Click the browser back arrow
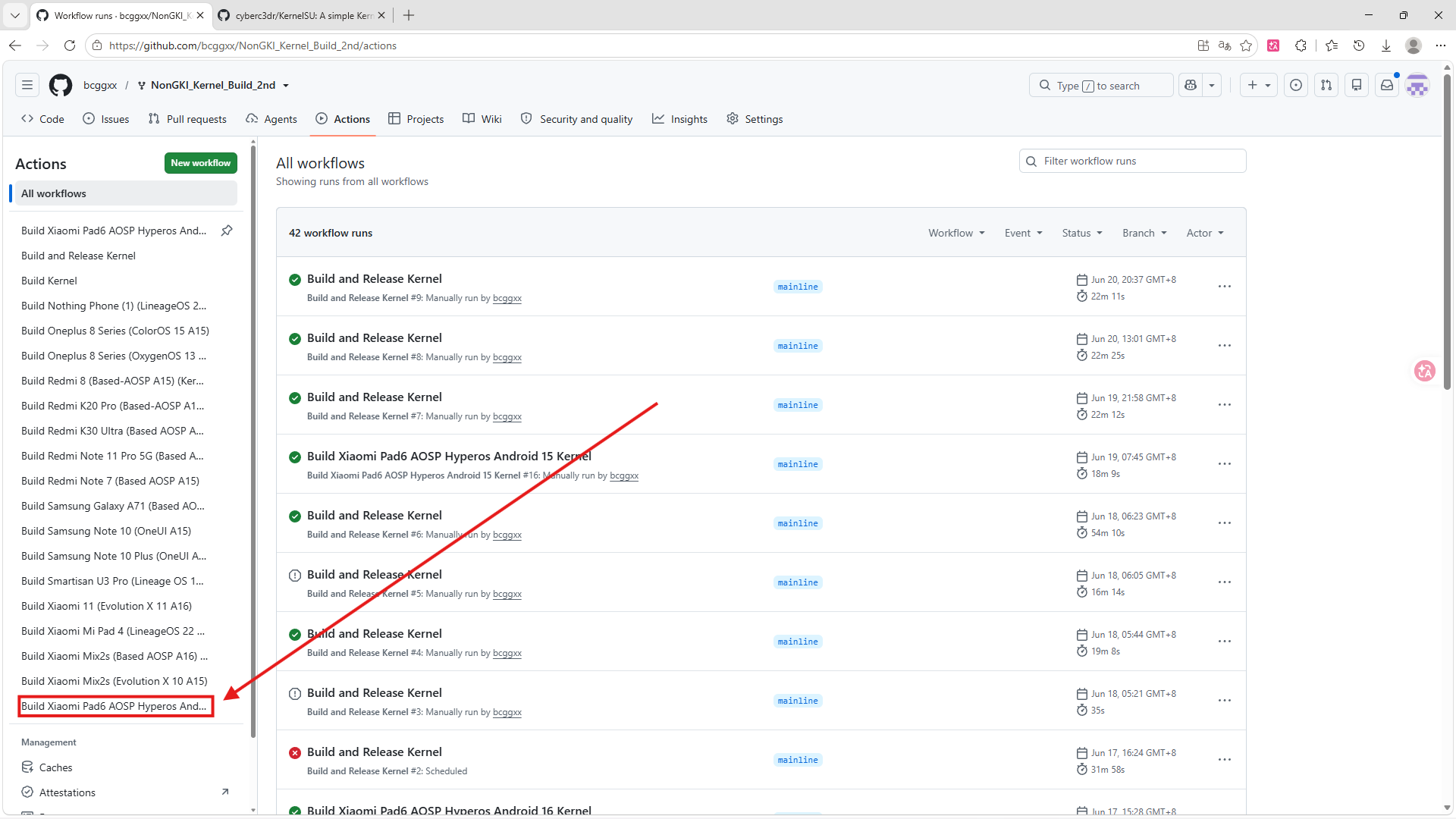The image size is (1456, 819). coord(15,45)
